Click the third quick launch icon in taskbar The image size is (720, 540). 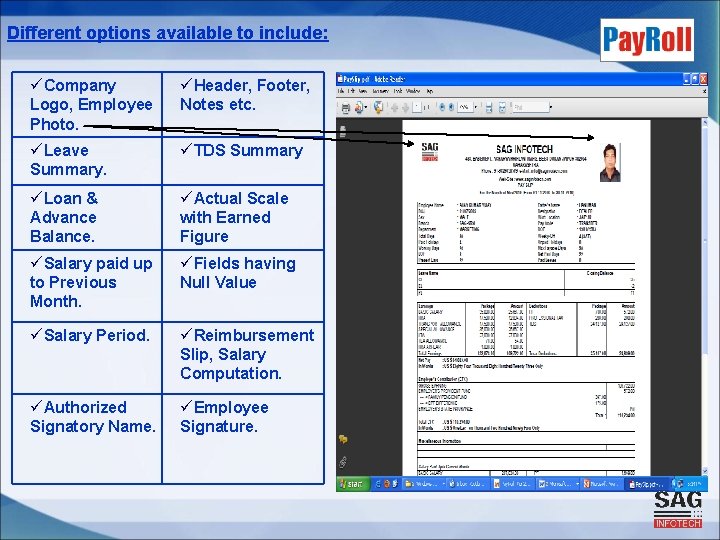395,484
